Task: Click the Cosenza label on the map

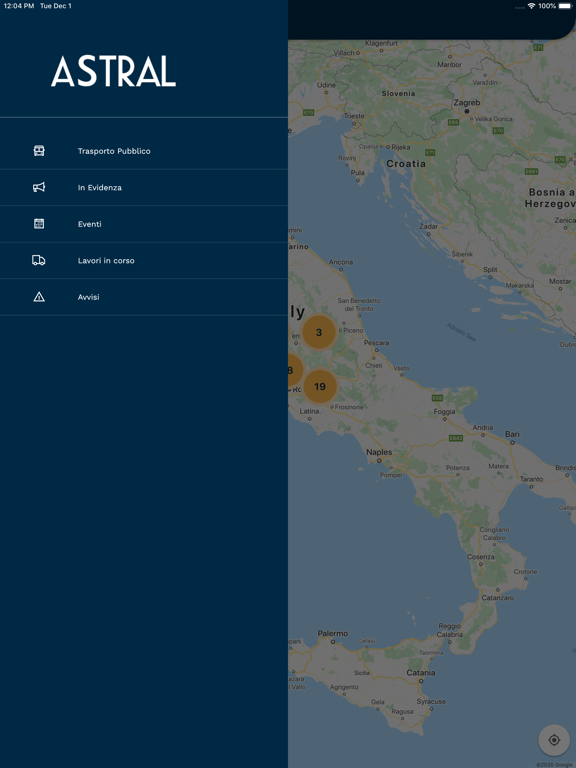Action: (x=480, y=557)
